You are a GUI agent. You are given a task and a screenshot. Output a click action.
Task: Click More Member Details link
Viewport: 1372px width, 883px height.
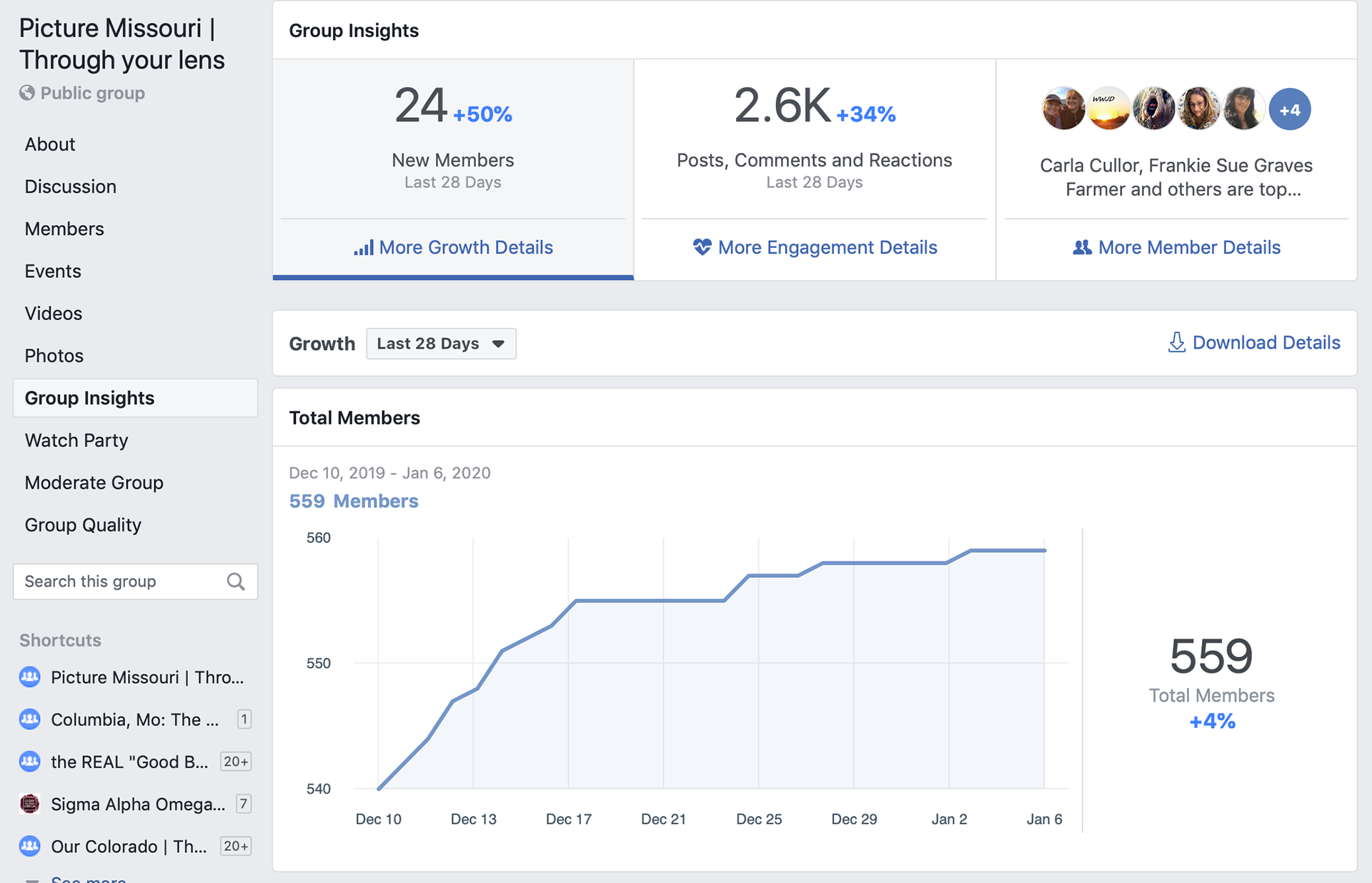(1176, 247)
